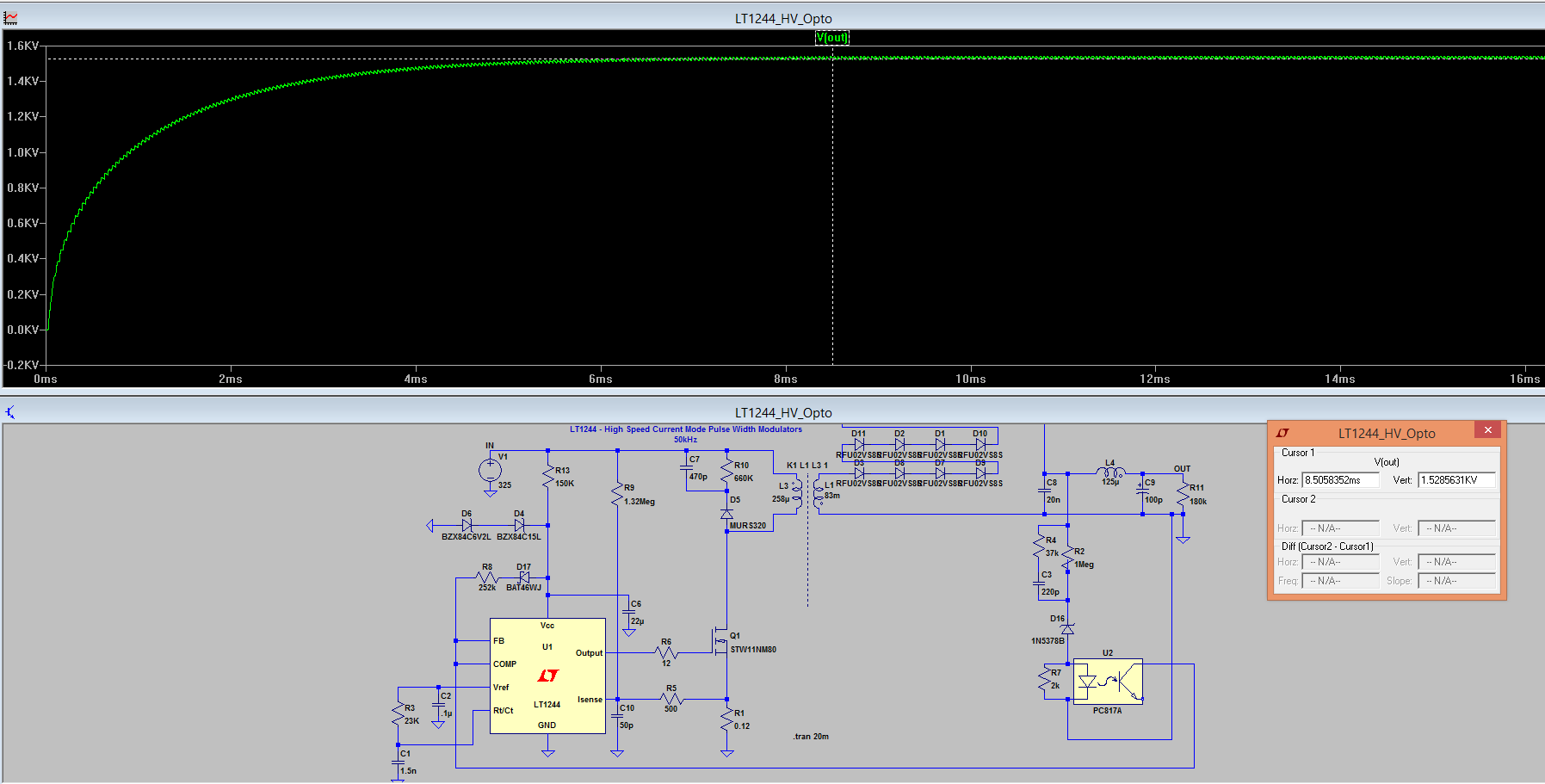Click the Diff Horz field

1340,562
